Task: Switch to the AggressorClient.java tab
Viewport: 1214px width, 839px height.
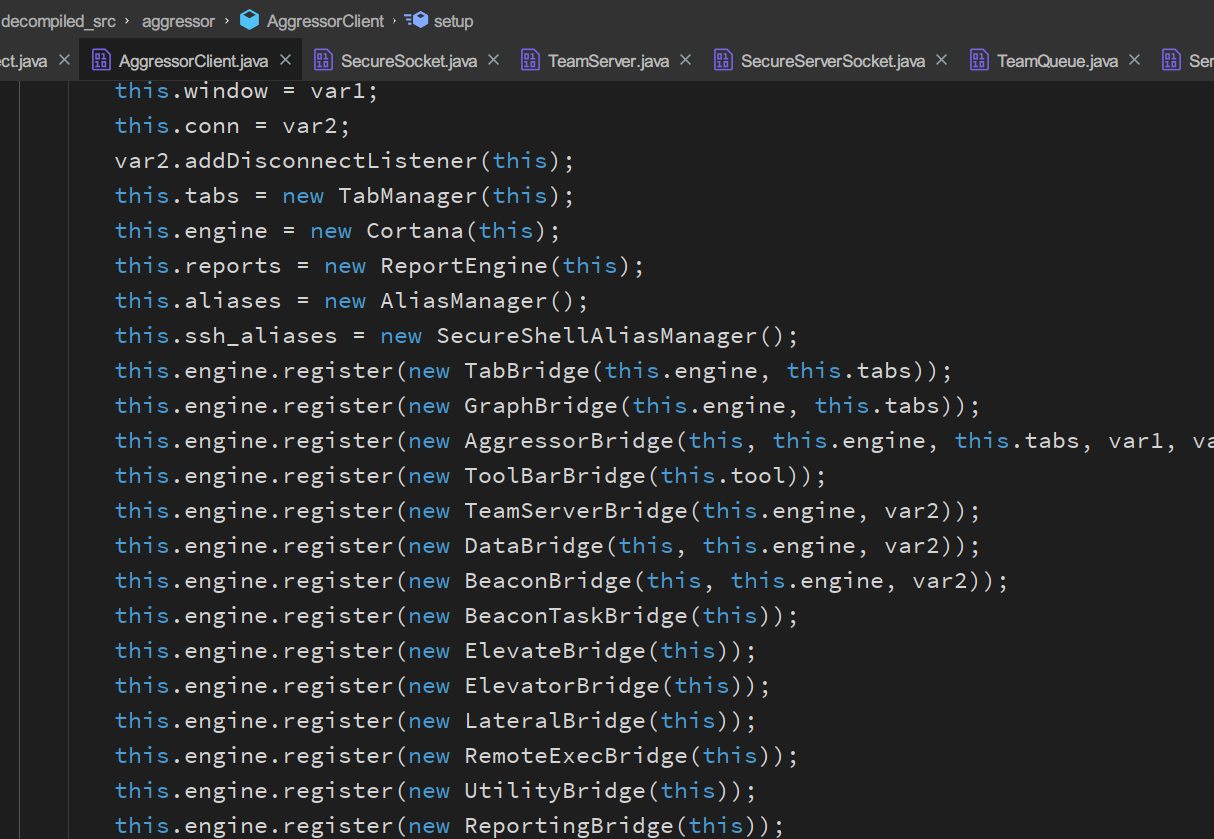Action: tap(193, 61)
